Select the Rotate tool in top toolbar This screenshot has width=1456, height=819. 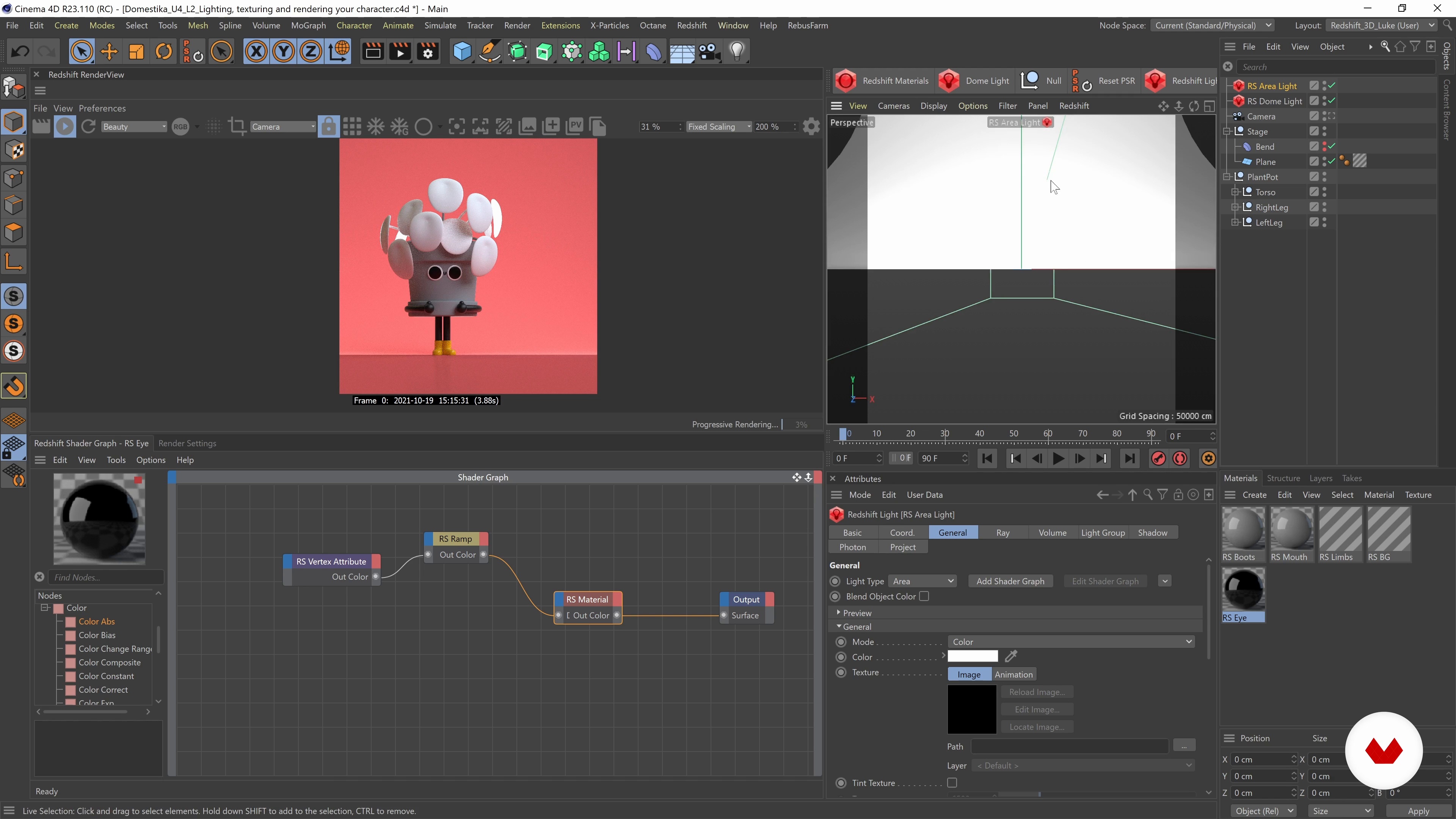coord(164,52)
